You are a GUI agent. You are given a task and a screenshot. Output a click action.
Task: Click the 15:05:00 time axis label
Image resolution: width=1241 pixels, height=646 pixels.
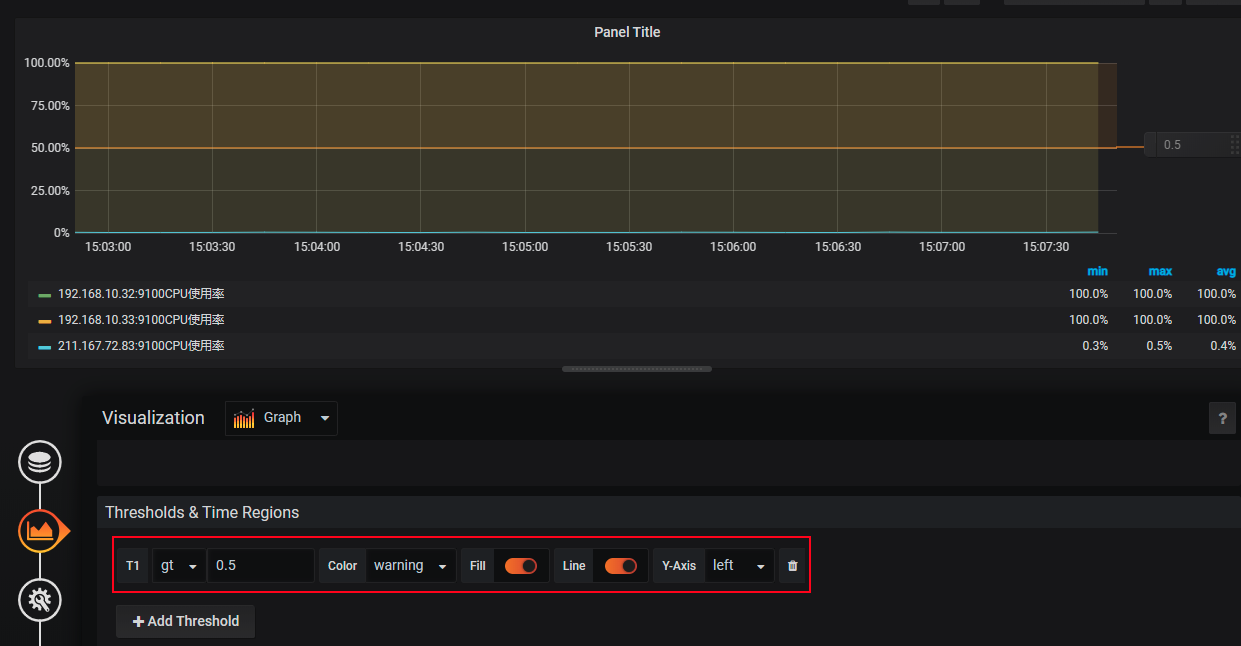click(525, 247)
